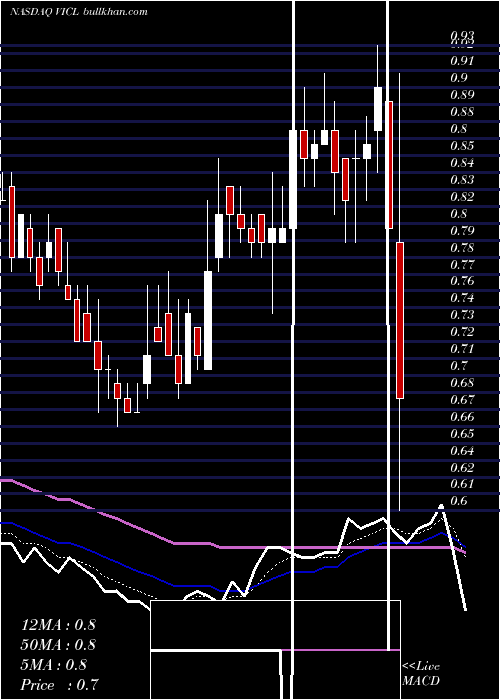Click the 0.82 price axis label

tap(462, 196)
